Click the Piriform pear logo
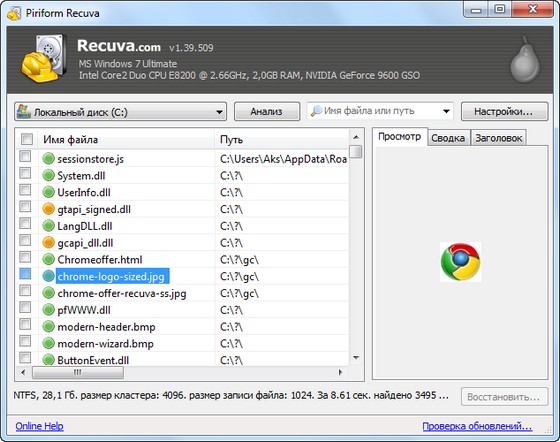This screenshot has height=442, width=560. pos(525,59)
